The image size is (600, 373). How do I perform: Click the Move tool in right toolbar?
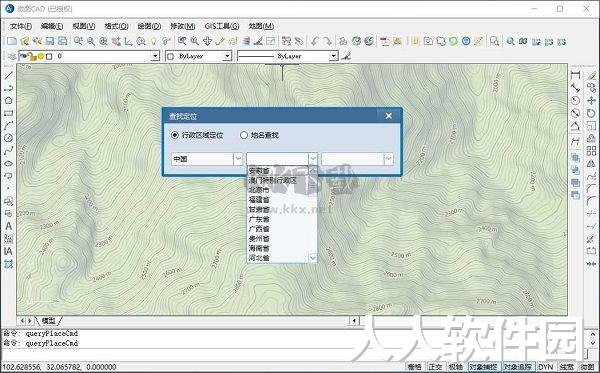591,101
